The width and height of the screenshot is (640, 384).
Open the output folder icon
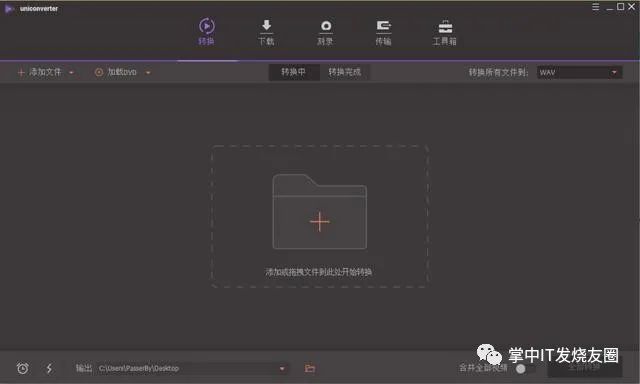(310, 368)
